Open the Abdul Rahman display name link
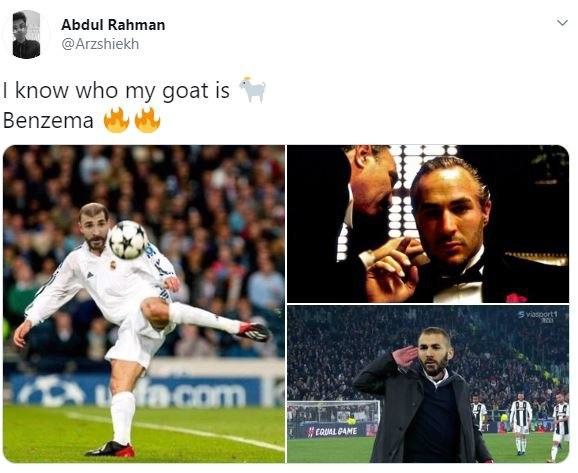 113,25
